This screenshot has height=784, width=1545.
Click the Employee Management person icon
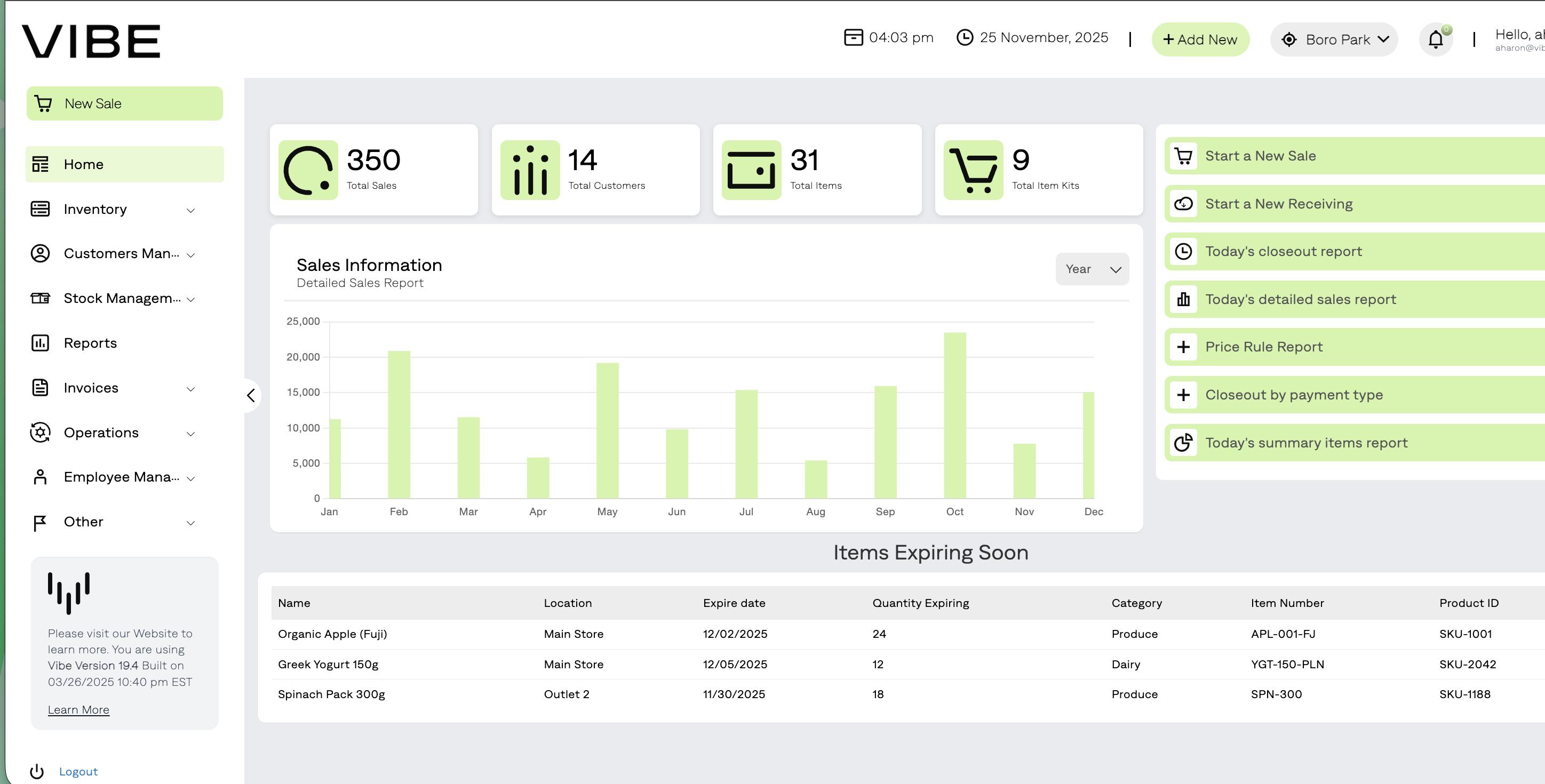39,477
